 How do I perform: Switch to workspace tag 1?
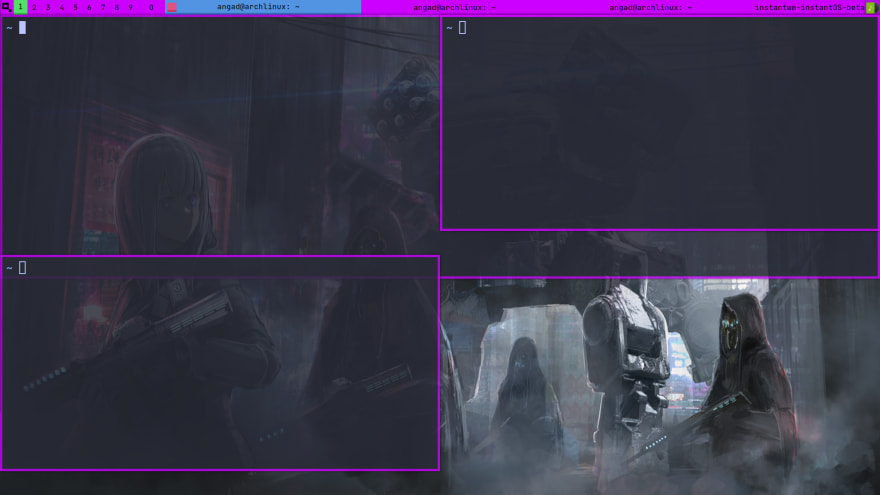pyautogui.click(x=20, y=7)
